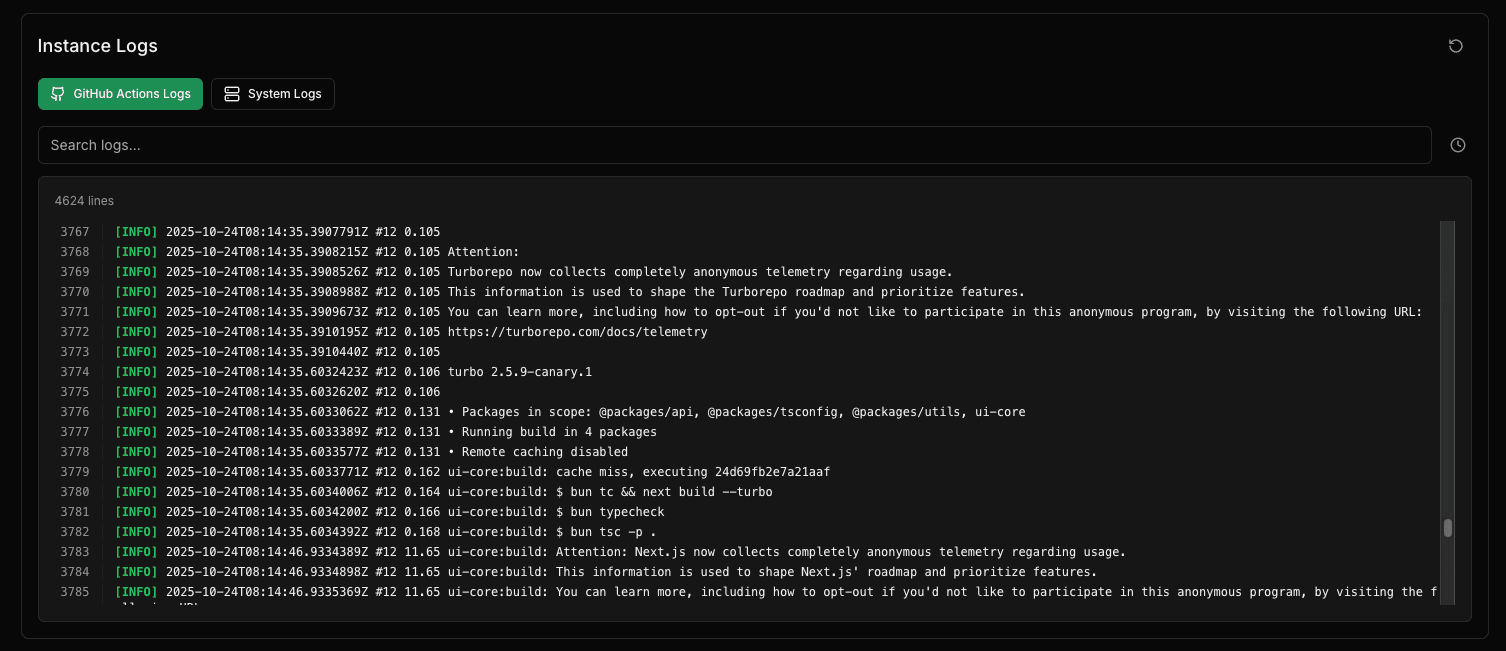Click the server icon on System Logs button
Screen dimensions: 1506x651
[231, 93]
